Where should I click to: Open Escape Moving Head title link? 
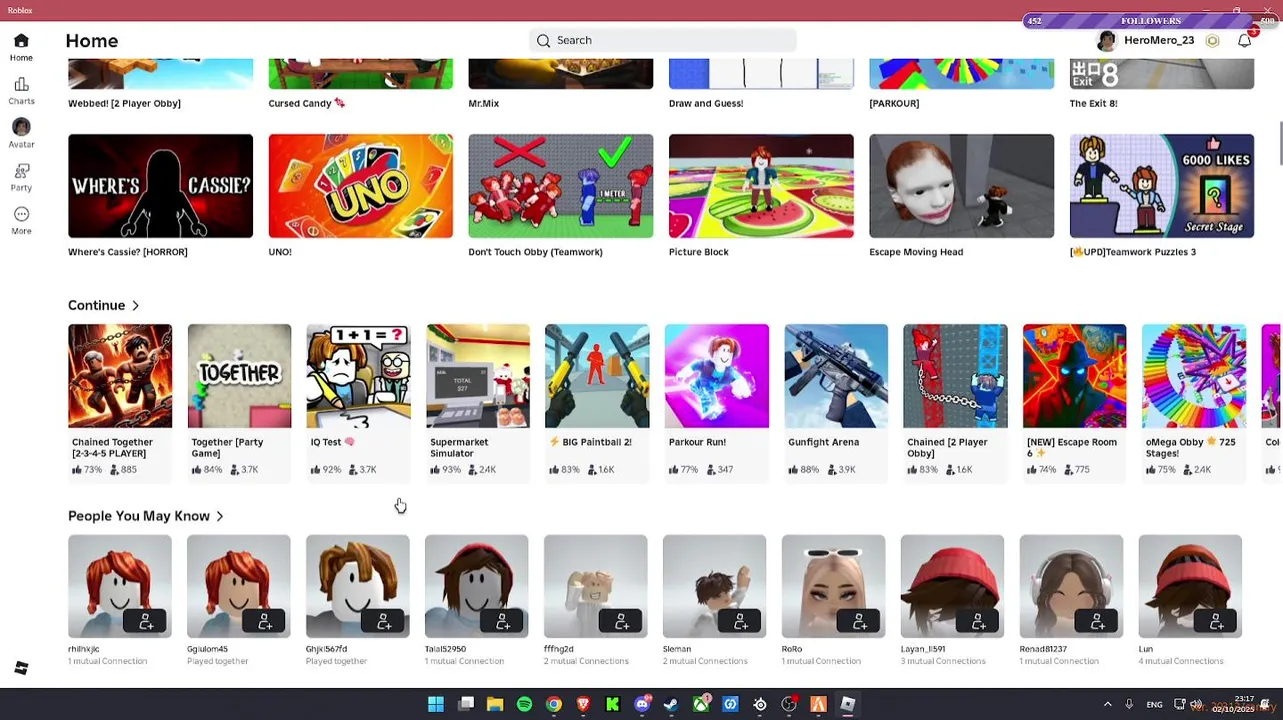916,252
